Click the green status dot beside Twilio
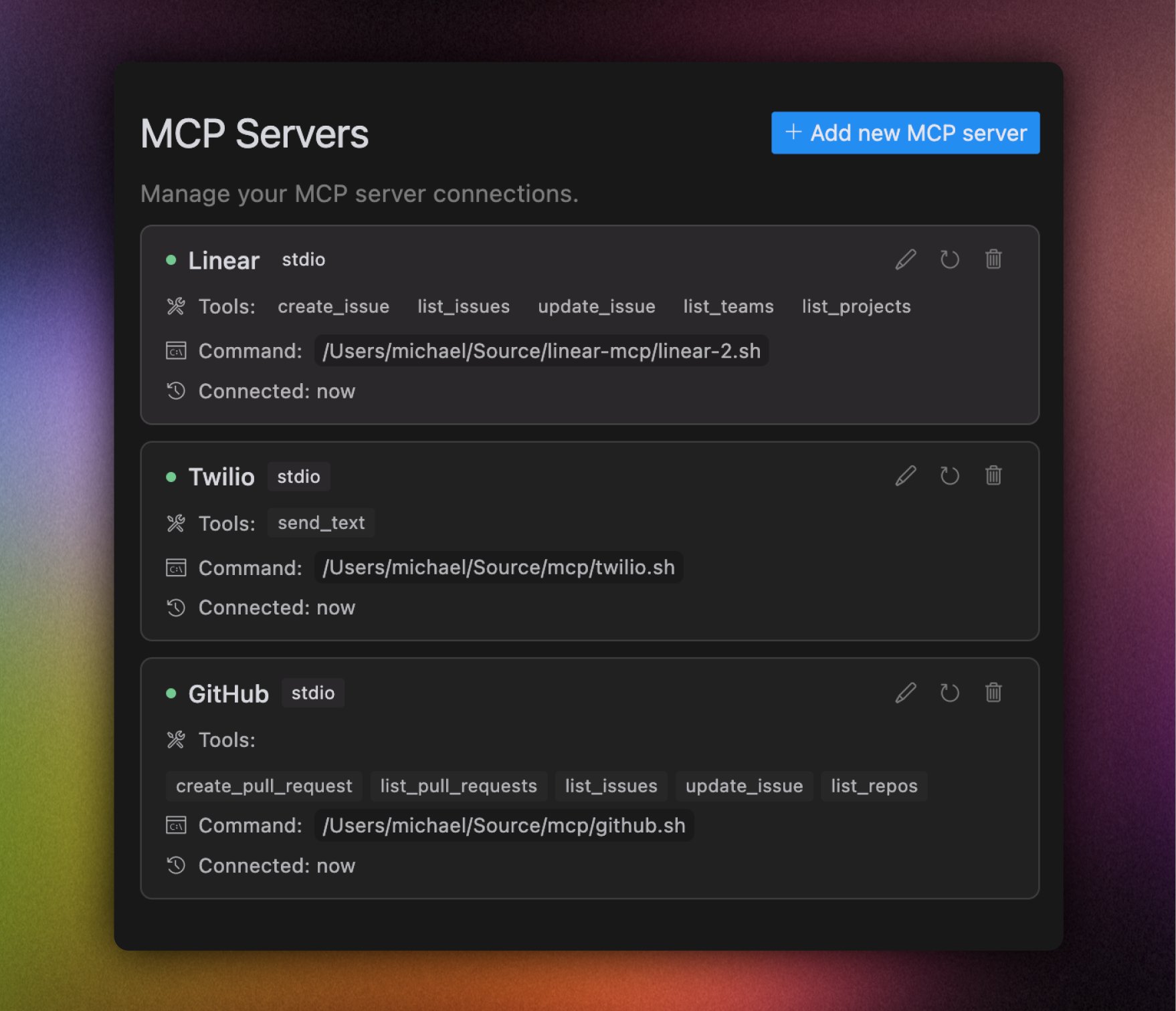The height and width of the screenshot is (1011, 1176). (171, 477)
